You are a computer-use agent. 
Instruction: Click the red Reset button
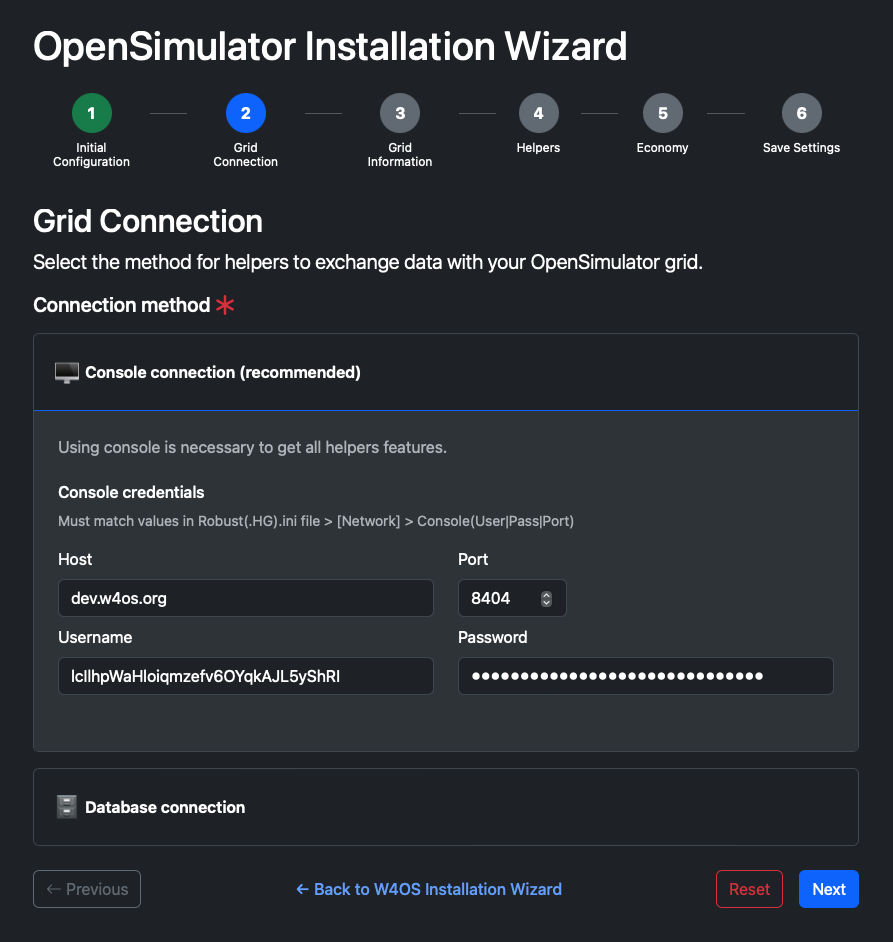coord(749,889)
